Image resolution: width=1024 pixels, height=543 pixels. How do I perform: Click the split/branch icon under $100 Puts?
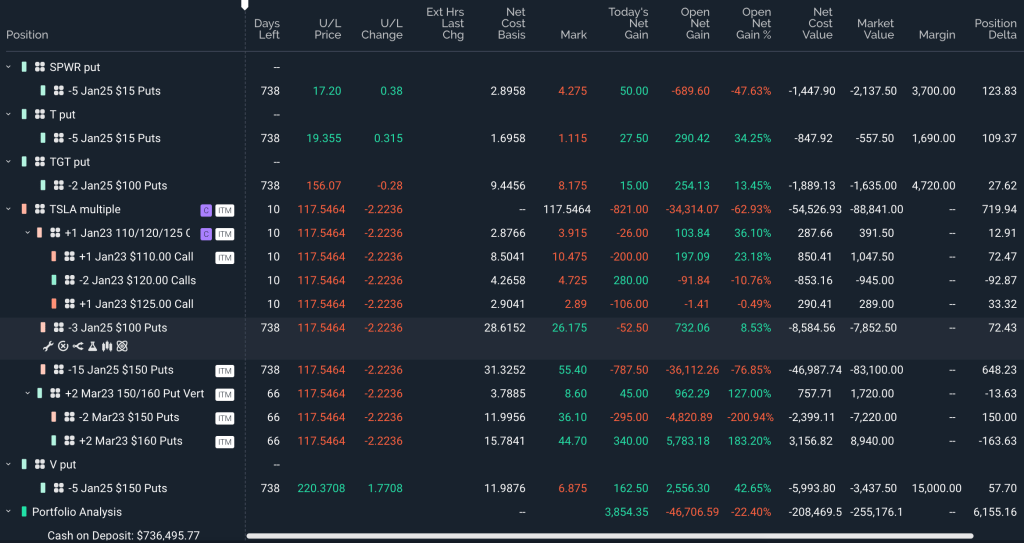77,346
